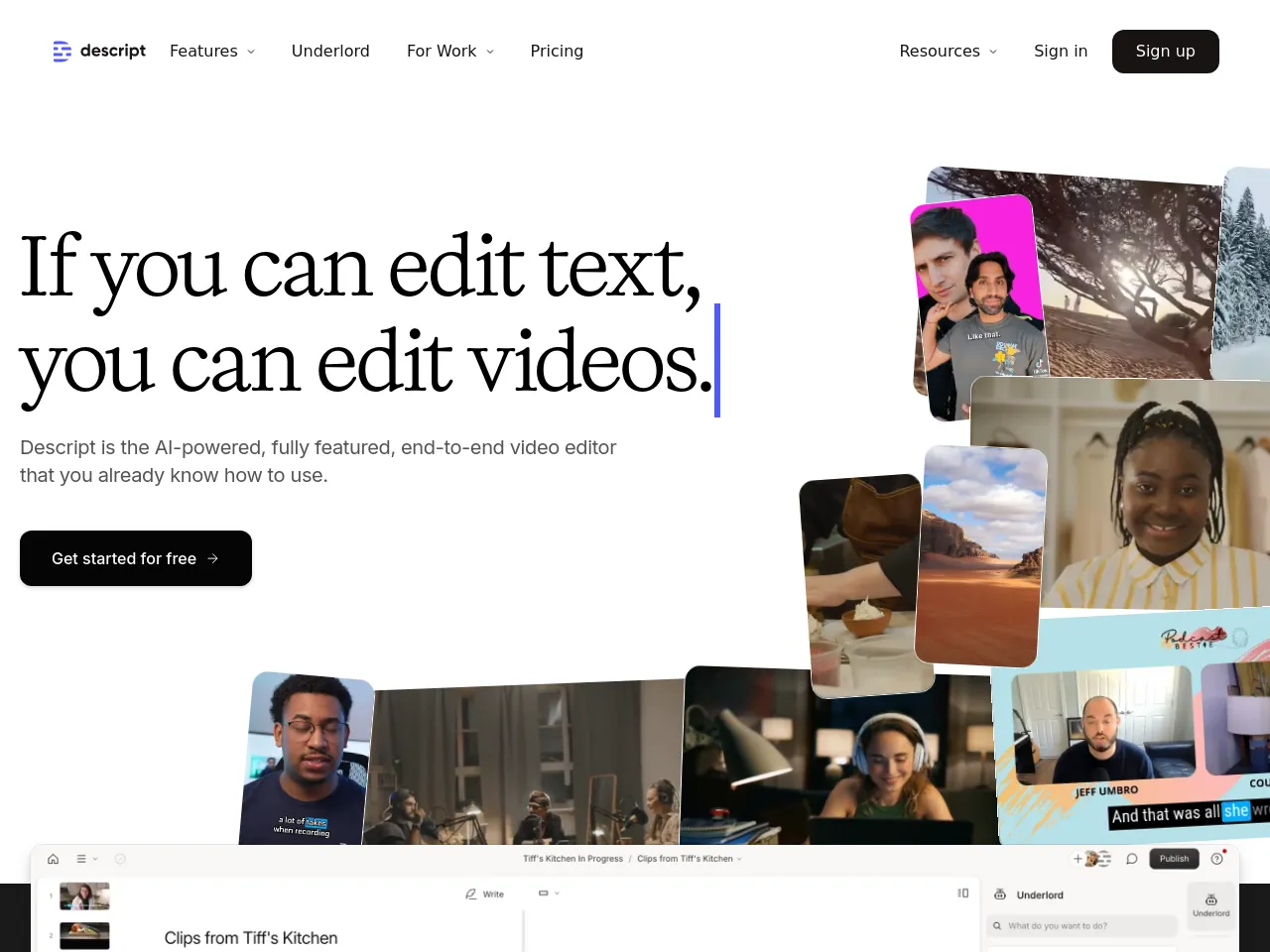Click the Sign up button
The height and width of the screenshot is (952, 1270).
click(x=1165, y=51)
